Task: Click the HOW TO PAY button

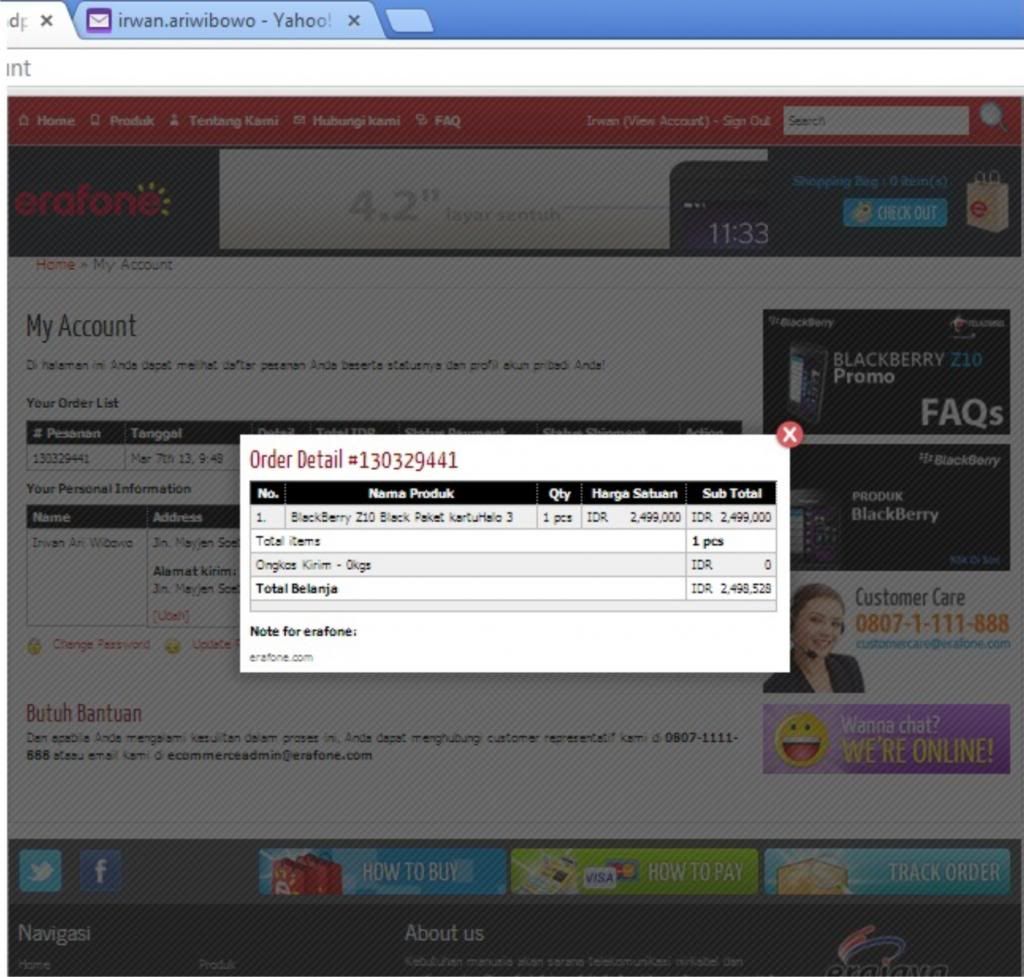Action: [634, 871]
